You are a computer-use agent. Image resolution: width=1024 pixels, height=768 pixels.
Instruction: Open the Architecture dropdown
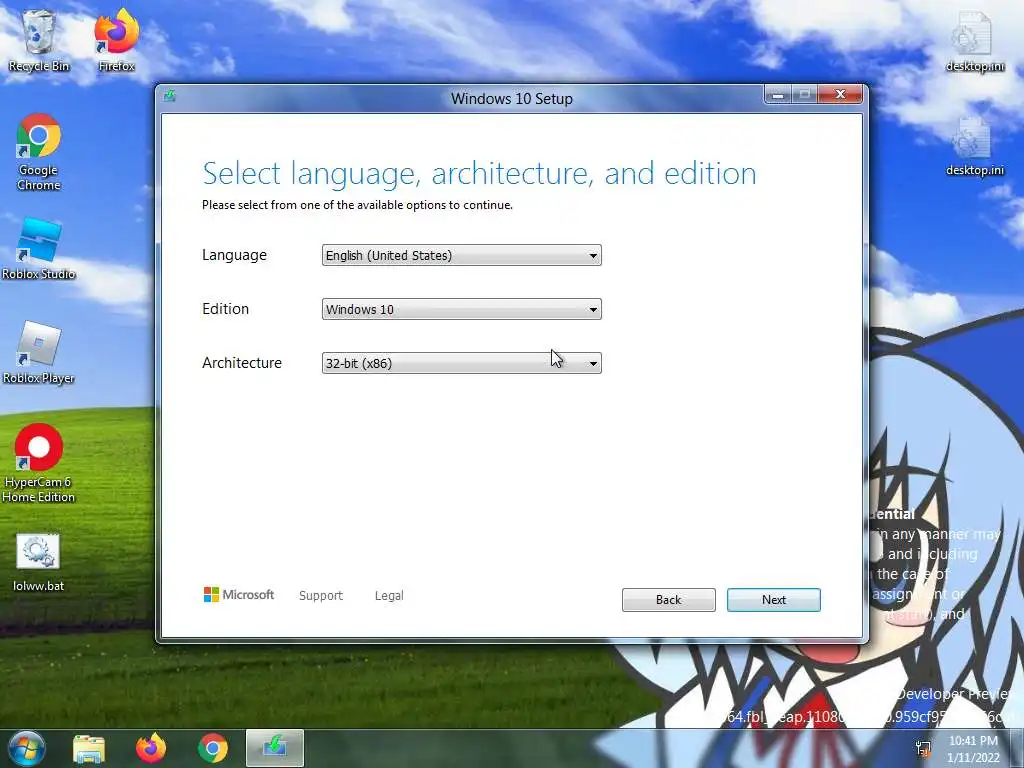pos(461,363)
